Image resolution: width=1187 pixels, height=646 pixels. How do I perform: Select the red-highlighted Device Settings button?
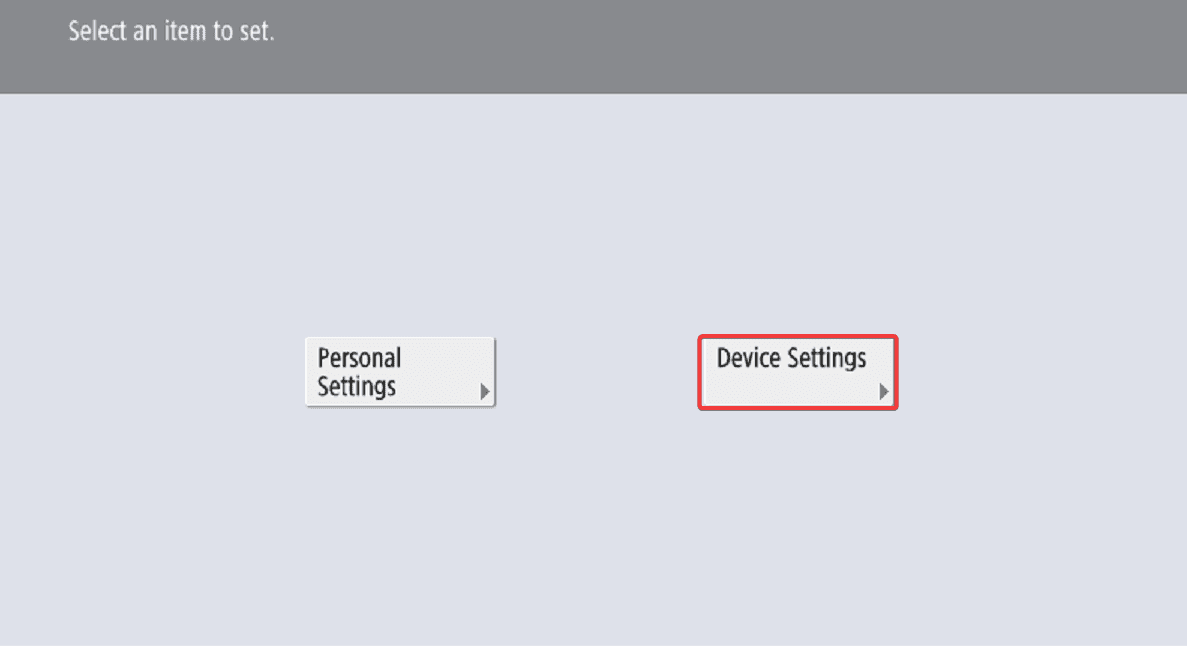click(x=798, y=373)
